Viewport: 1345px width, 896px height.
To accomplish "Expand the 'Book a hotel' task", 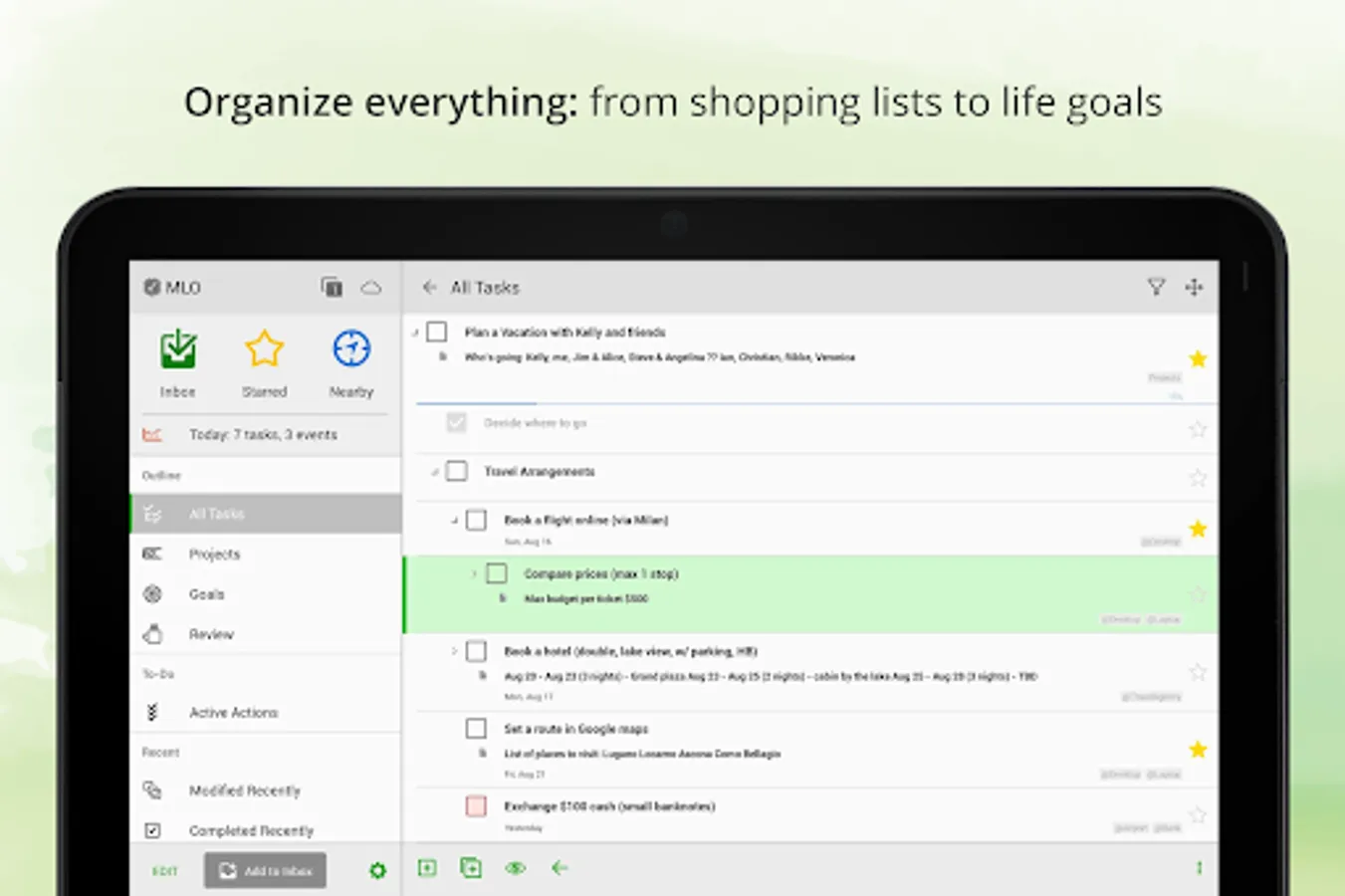I will click(454, 651).
